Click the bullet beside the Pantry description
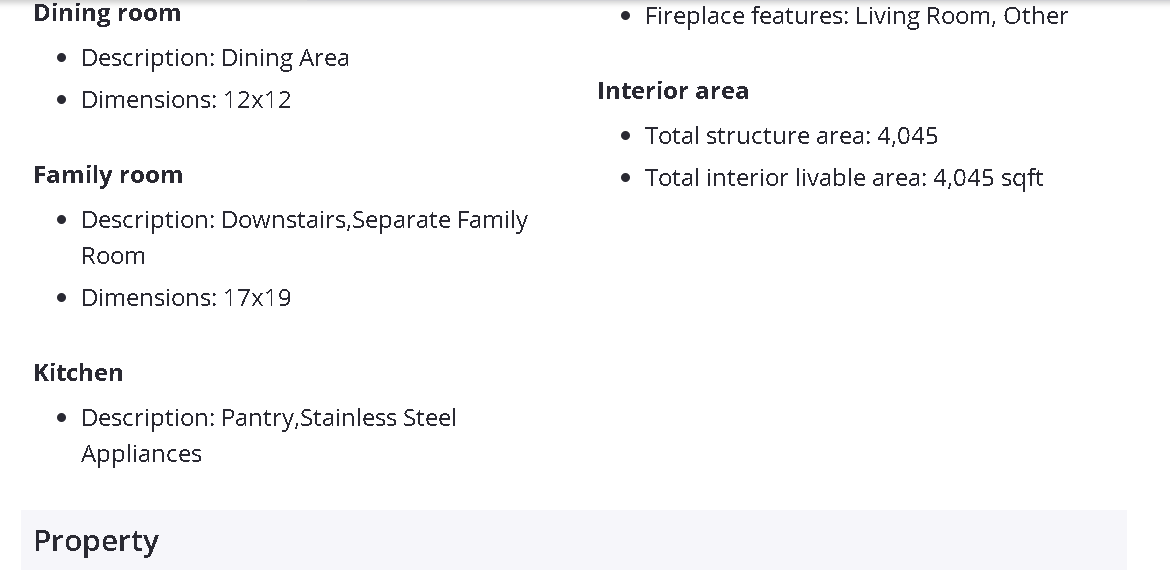1170x574 pixels. [62, 419]
